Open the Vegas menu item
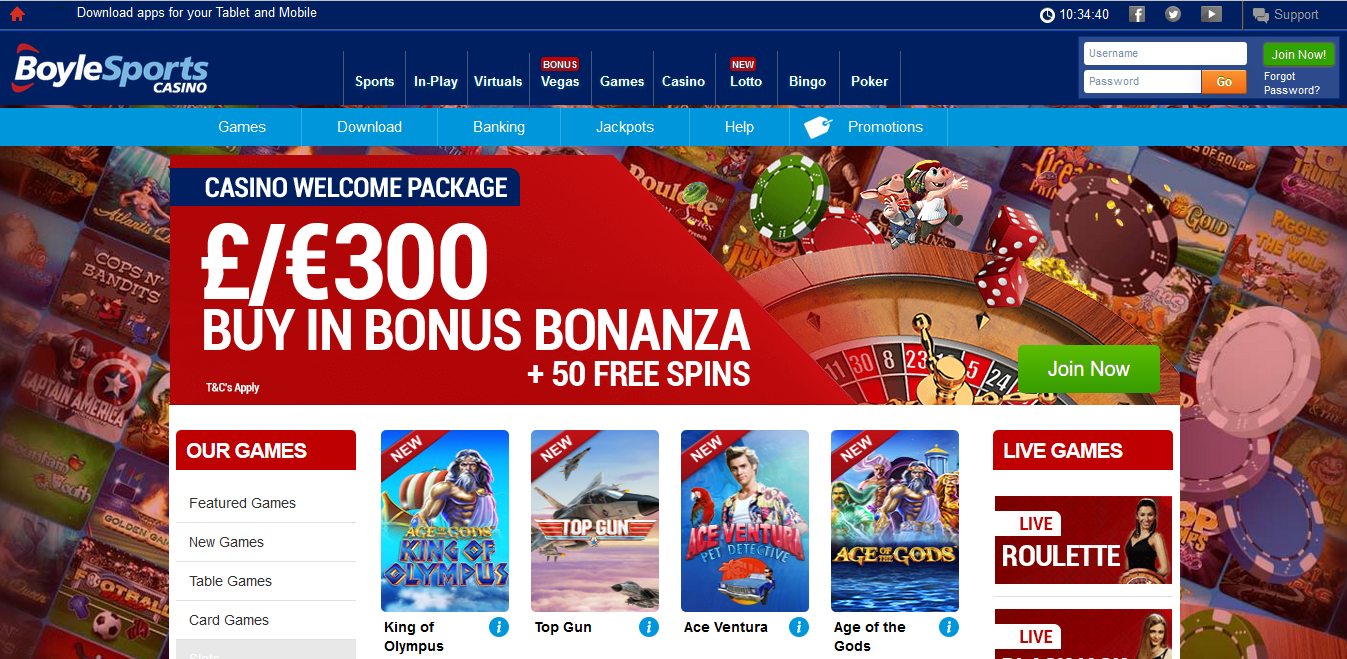This screenshot has height=659, width=1347. coord(560,81)
